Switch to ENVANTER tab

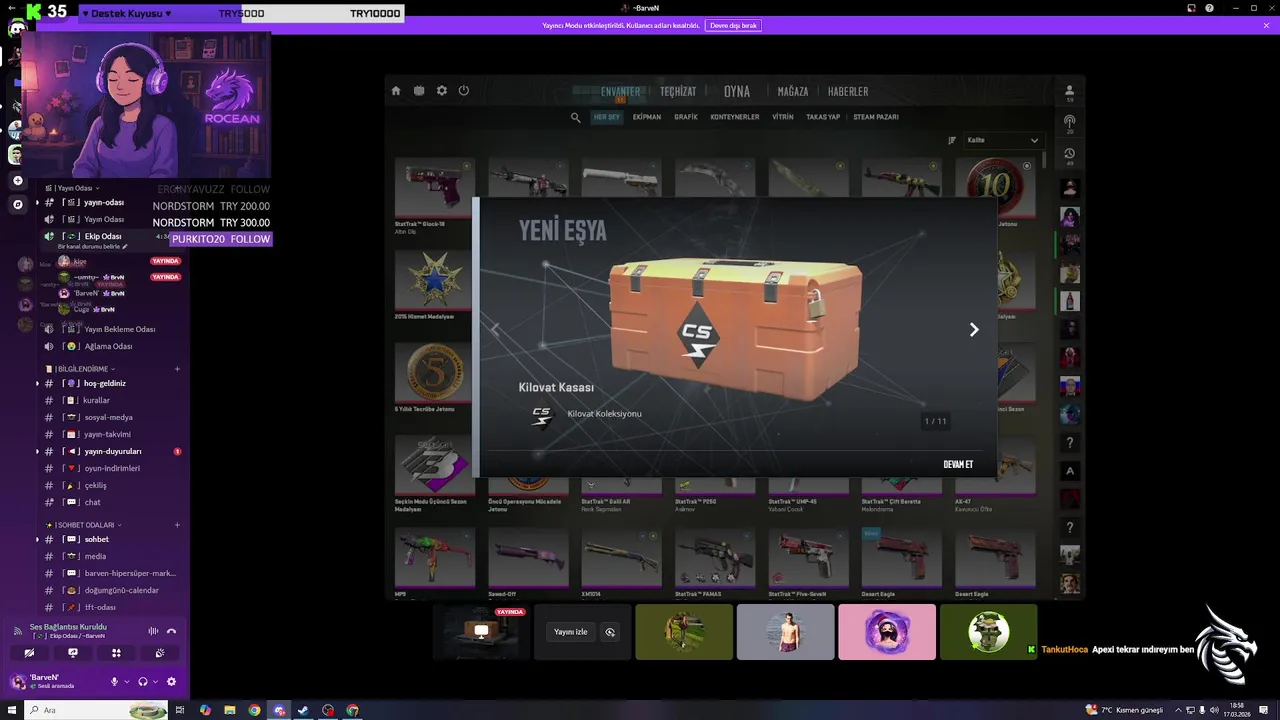coord(620,91)
